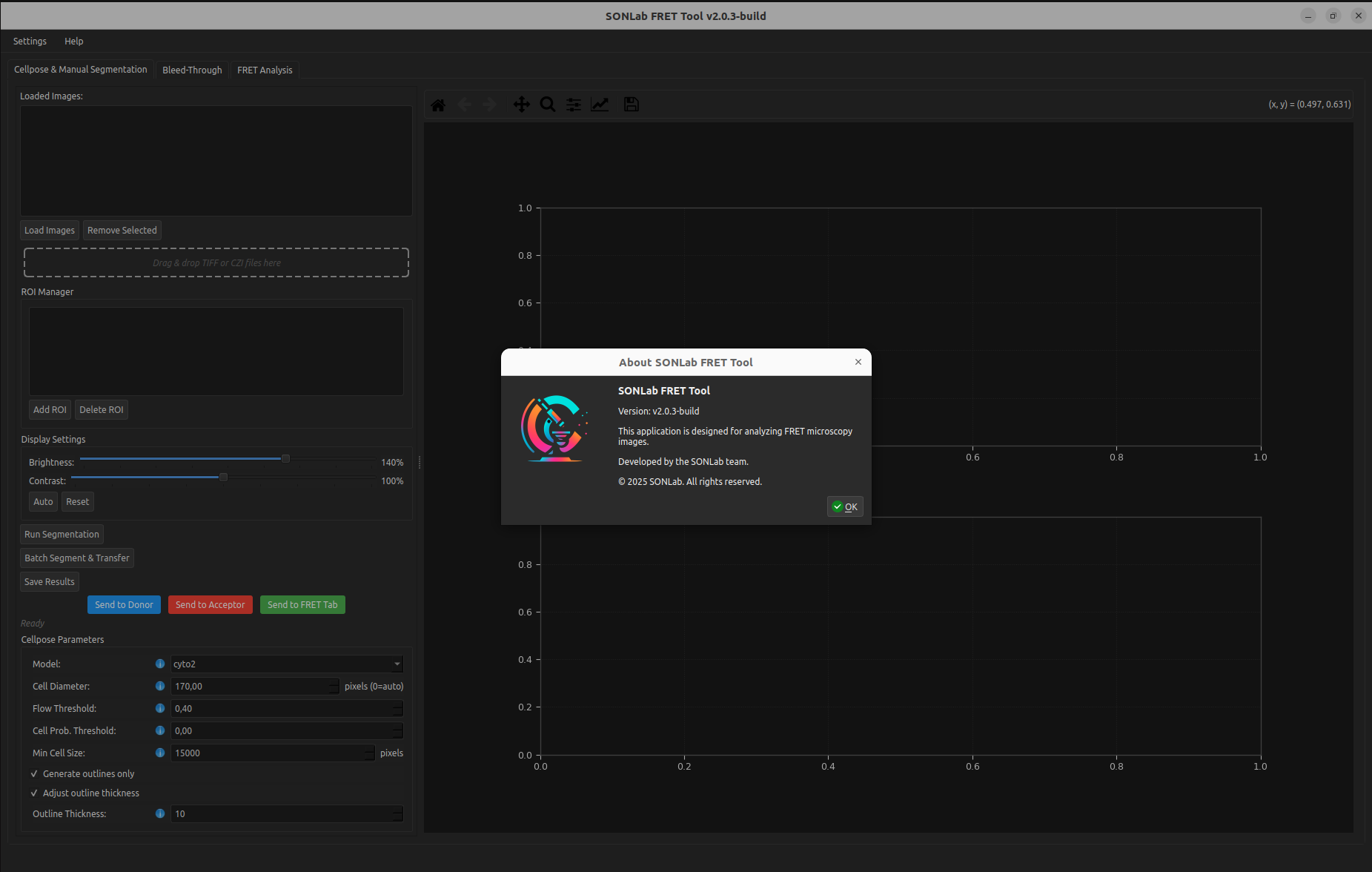Toggle Adjust outline thickness checkbox

point(34,793)
